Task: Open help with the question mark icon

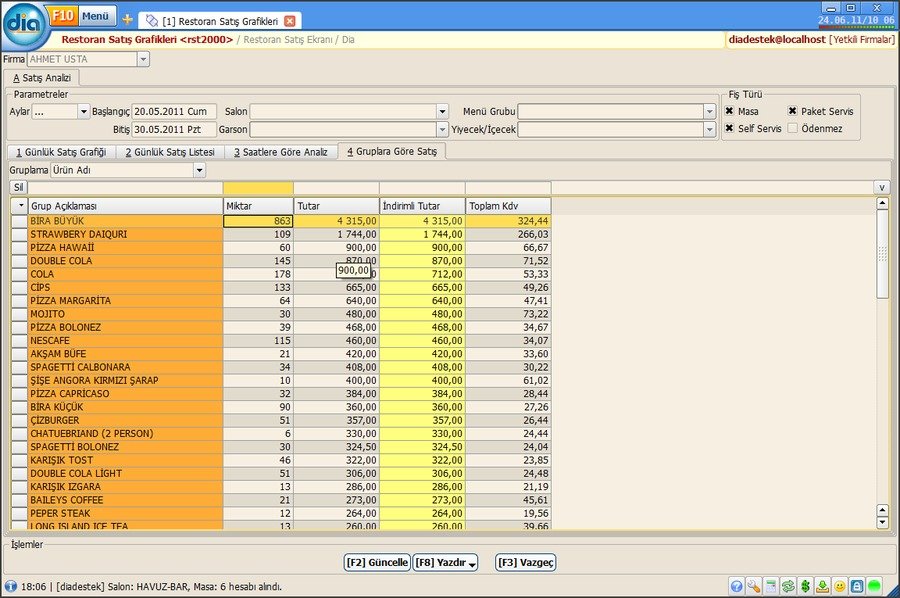Action: pyautogui.click(x=736, y=586)
